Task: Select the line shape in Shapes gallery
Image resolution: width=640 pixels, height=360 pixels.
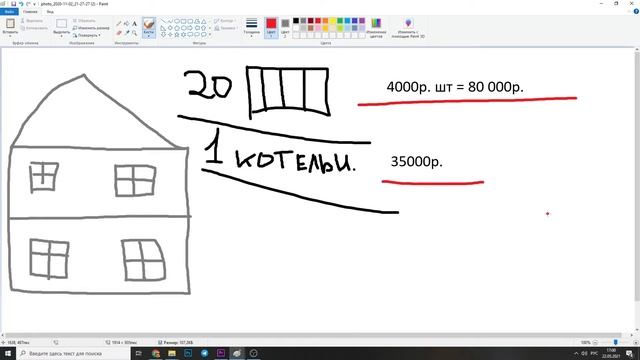Action: (164, 21)
